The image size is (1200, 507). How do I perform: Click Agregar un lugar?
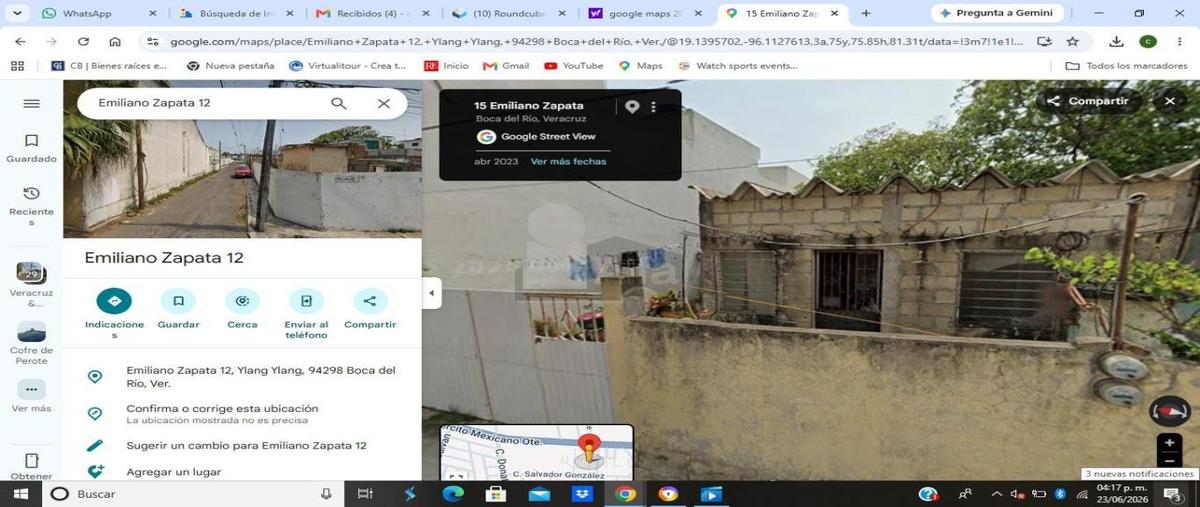173,471
